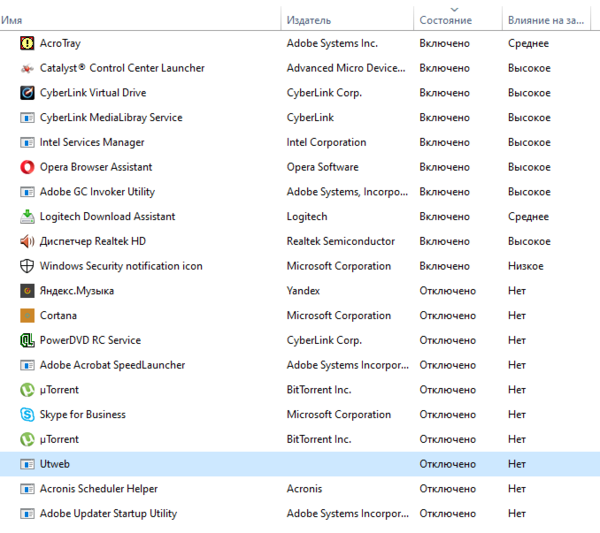Select Skype for Business entry name
The height and width of the screenshot is (533, 600).
pyautogui.click(x=83, y=414)
